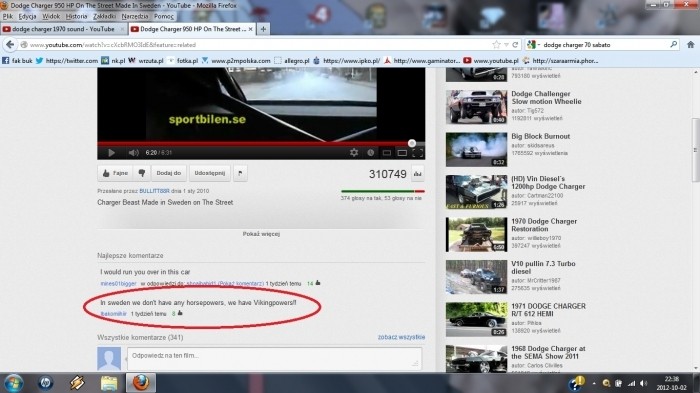Flag the video with the flag icon
Viewport: 700px width, 393px height.
240,173
